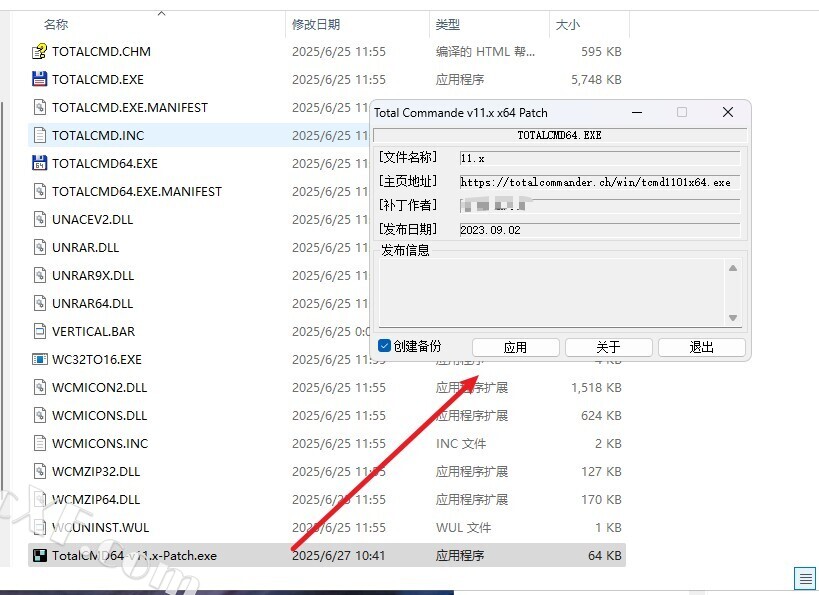The height and width of the screenshot is (595, 819).
Task: Click the TOTALCMD.INC file icon
Action: (x=40, y=135)
